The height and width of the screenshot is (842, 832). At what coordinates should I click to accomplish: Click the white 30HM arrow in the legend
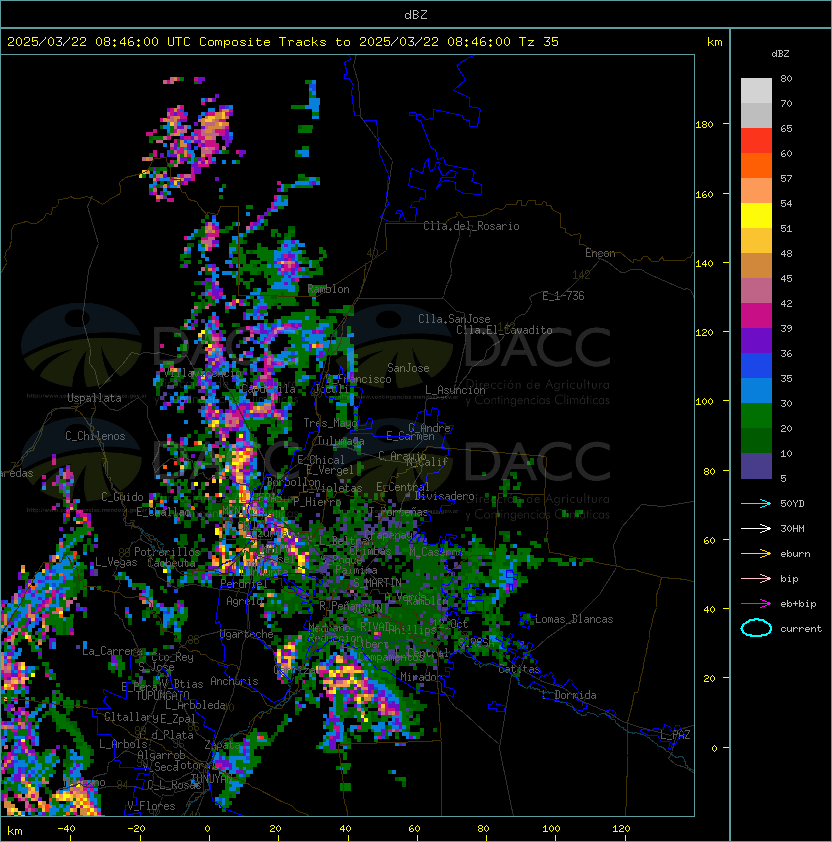click(756, 528)
